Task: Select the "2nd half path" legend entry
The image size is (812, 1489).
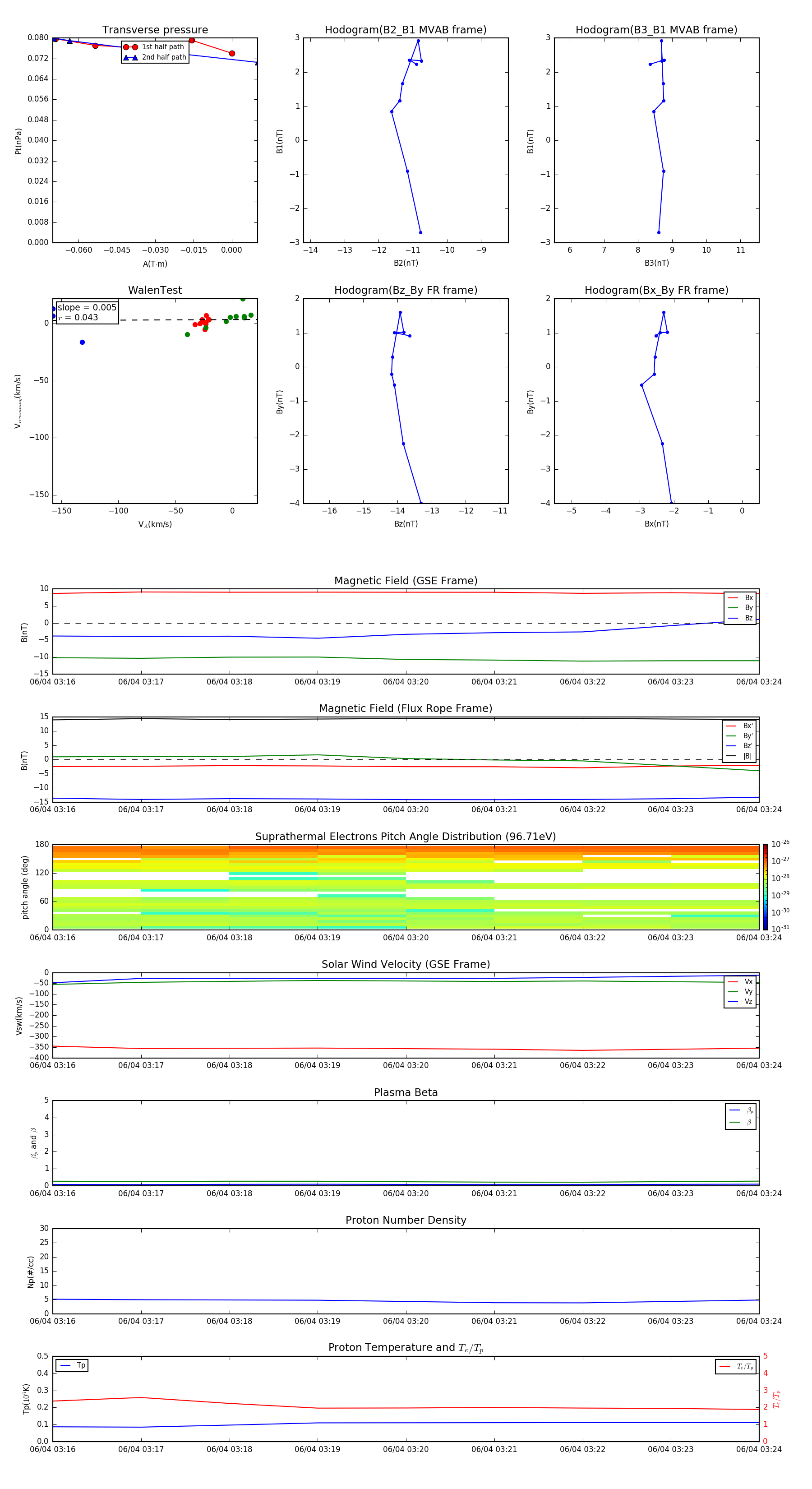Action: (x=154, y=57)
